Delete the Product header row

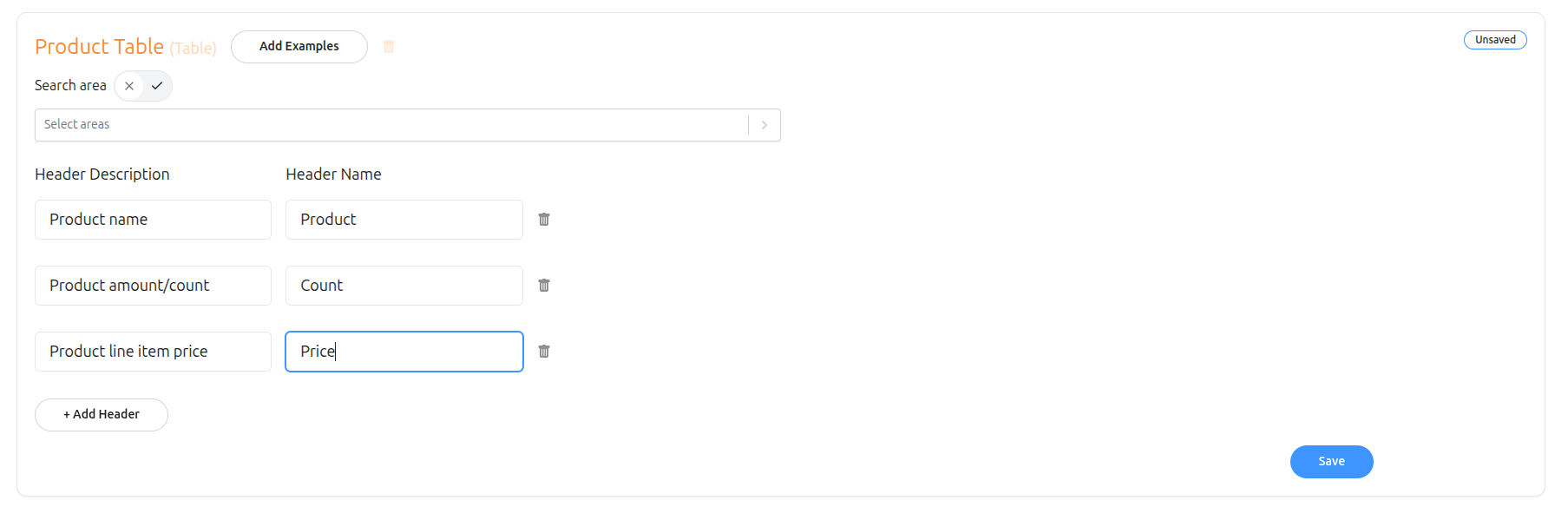(x=544, y=220)
